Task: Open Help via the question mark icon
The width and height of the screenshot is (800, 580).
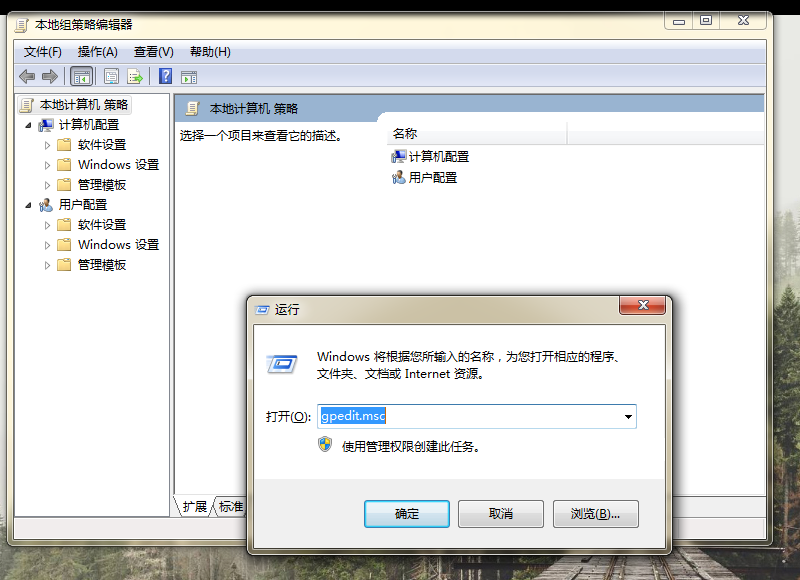Action: (x=165, y=77)
